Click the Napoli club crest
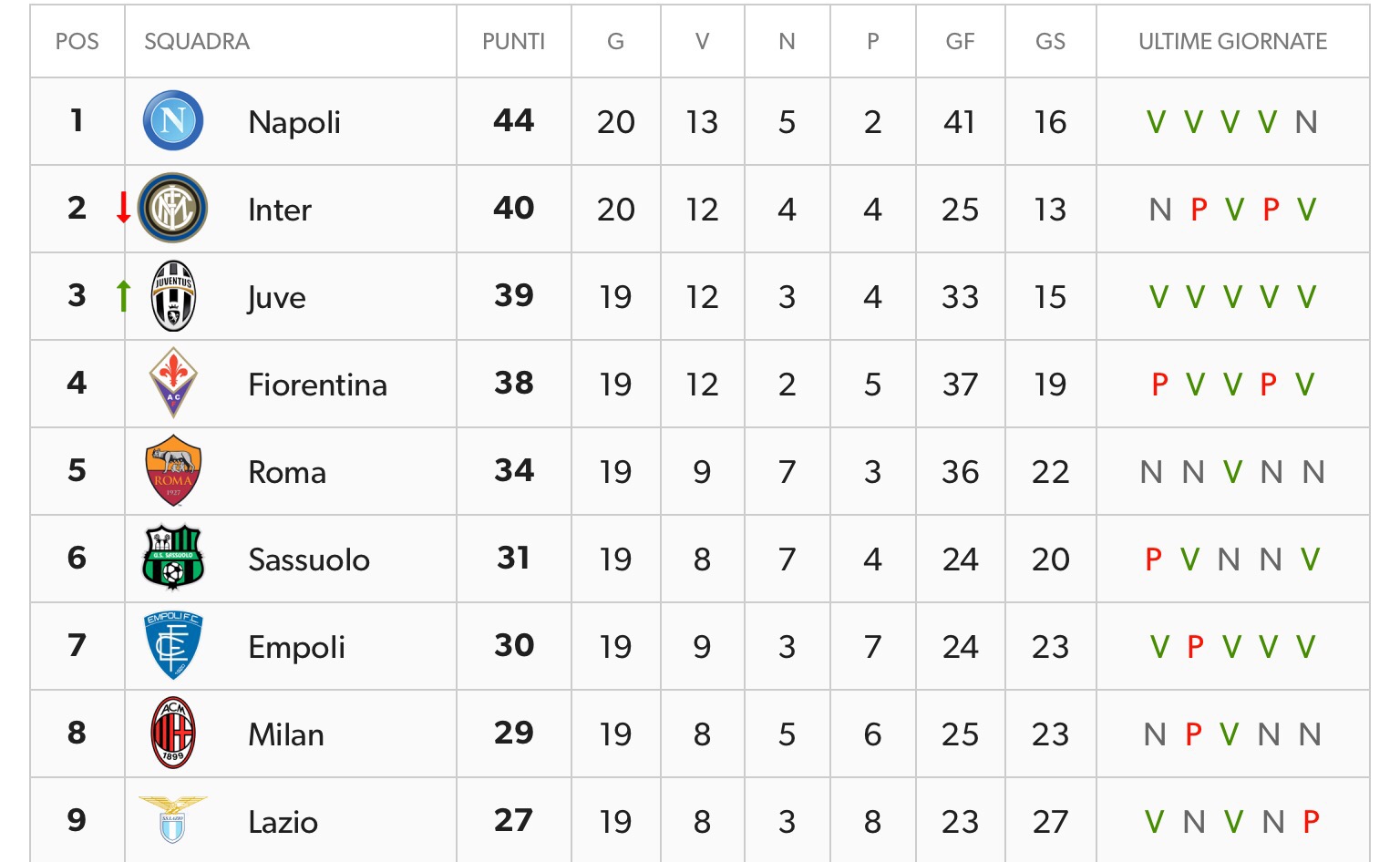The height and width of the screenshot is (862, 1400). pos(173,120)
